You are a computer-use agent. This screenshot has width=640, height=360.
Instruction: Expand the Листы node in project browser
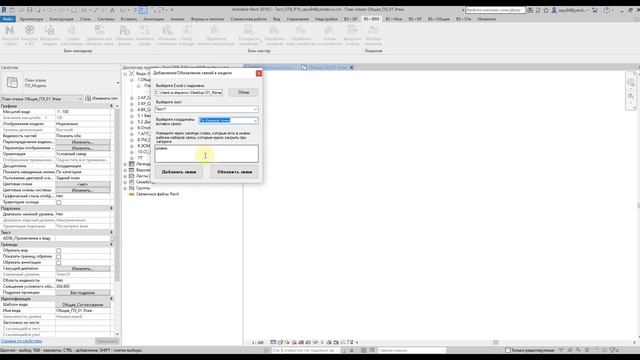[x=125, y=176]
